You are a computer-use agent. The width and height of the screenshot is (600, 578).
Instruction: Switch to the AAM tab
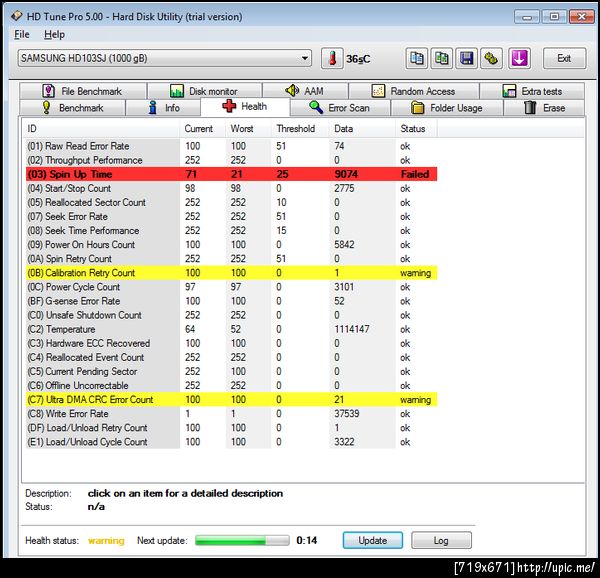pos(305,91)
